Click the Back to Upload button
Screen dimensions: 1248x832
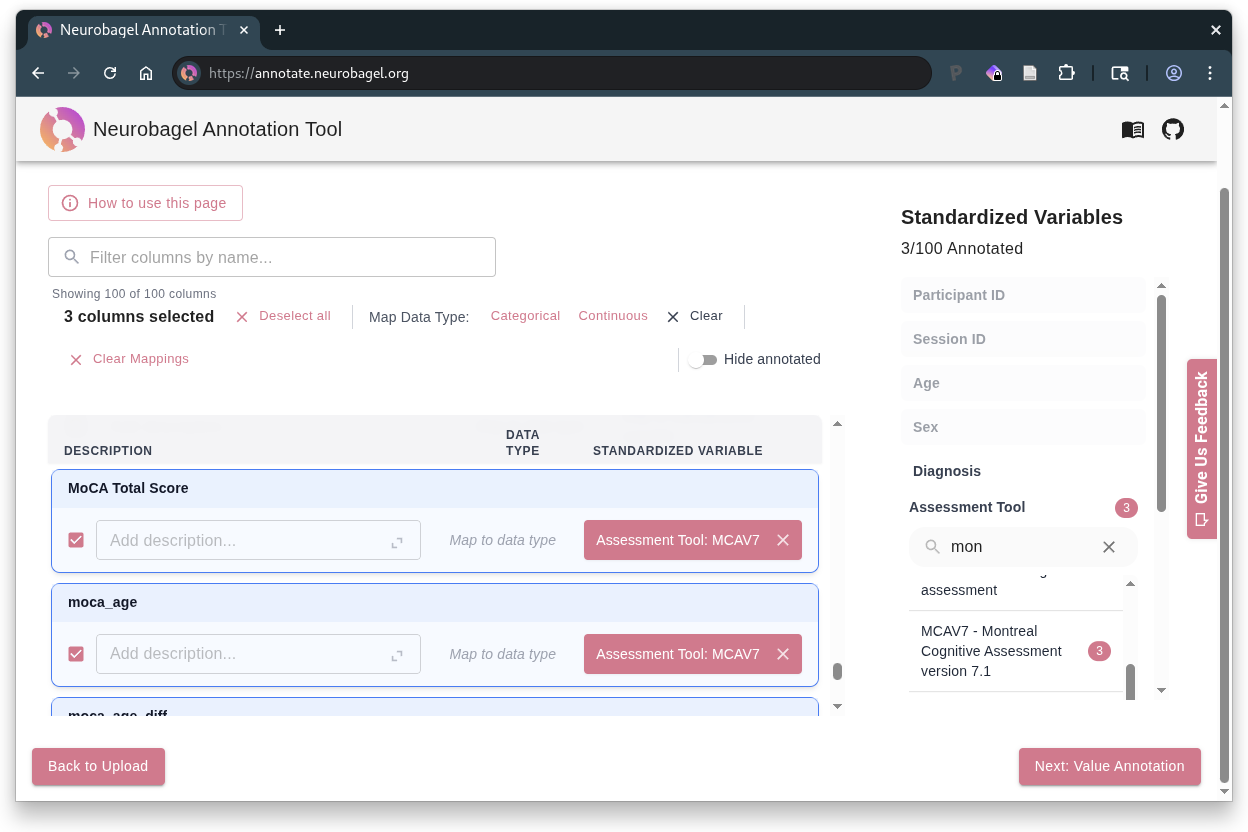(97, 766)
